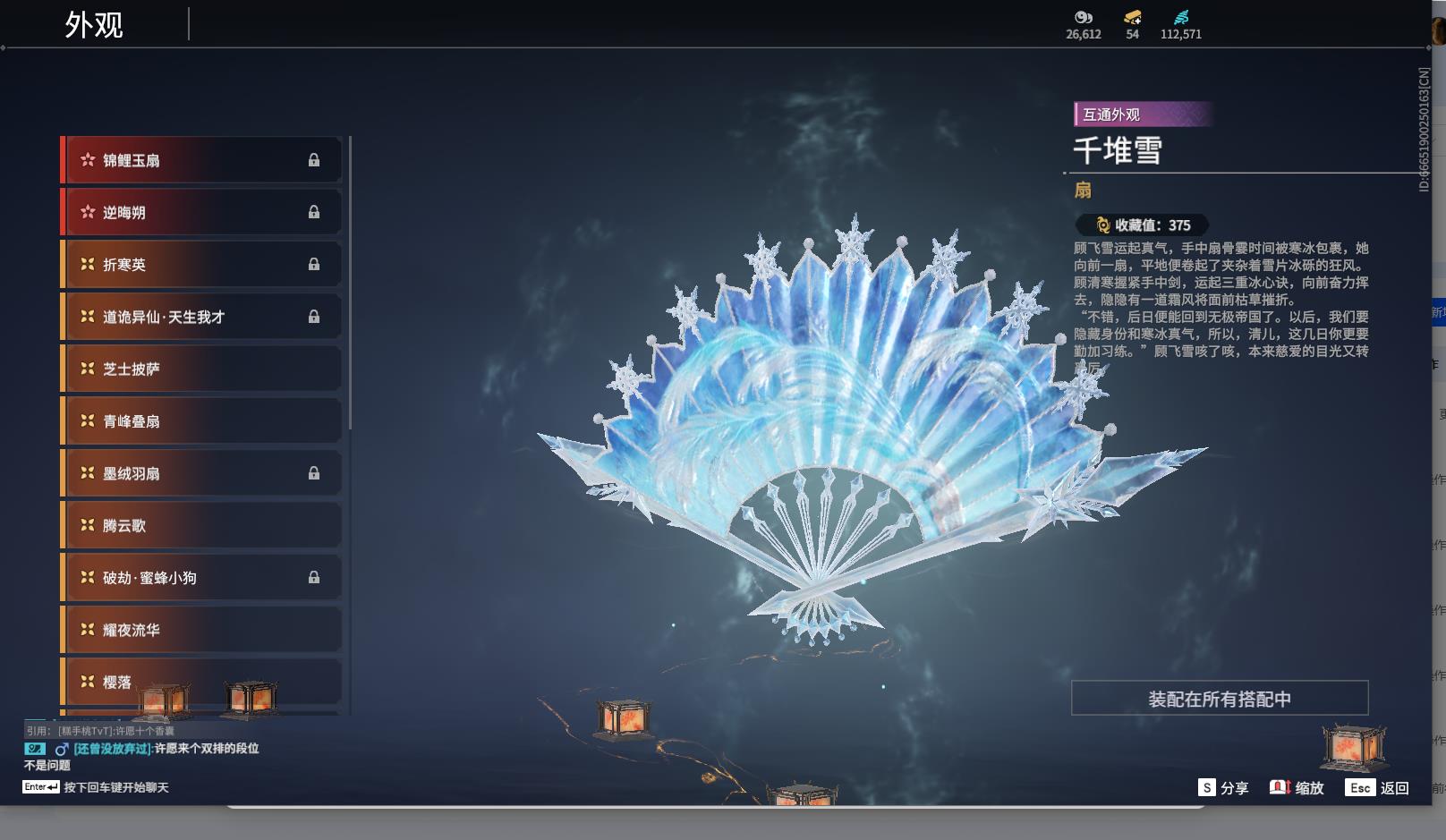Select 道诡异仙·天生我才 entry
This screenshot has width=1446, height=840.
pos(201,317)
